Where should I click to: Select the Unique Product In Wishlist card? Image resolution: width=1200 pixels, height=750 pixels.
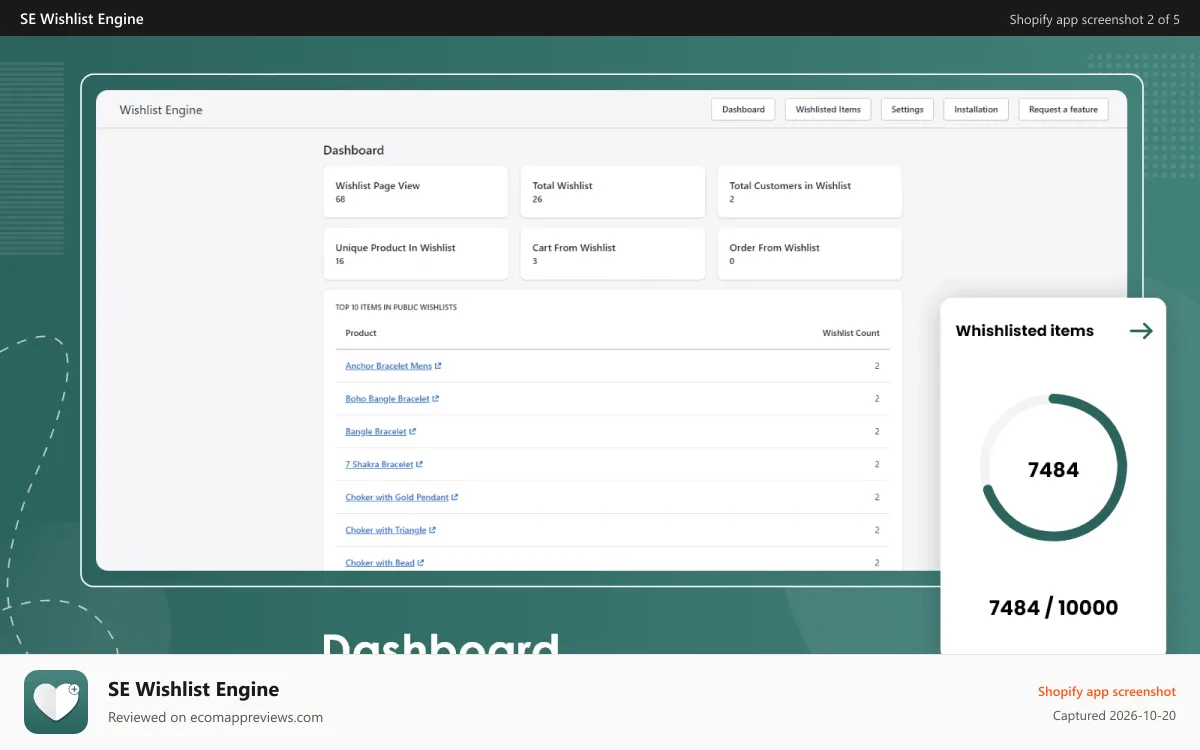tap(416, 254)
